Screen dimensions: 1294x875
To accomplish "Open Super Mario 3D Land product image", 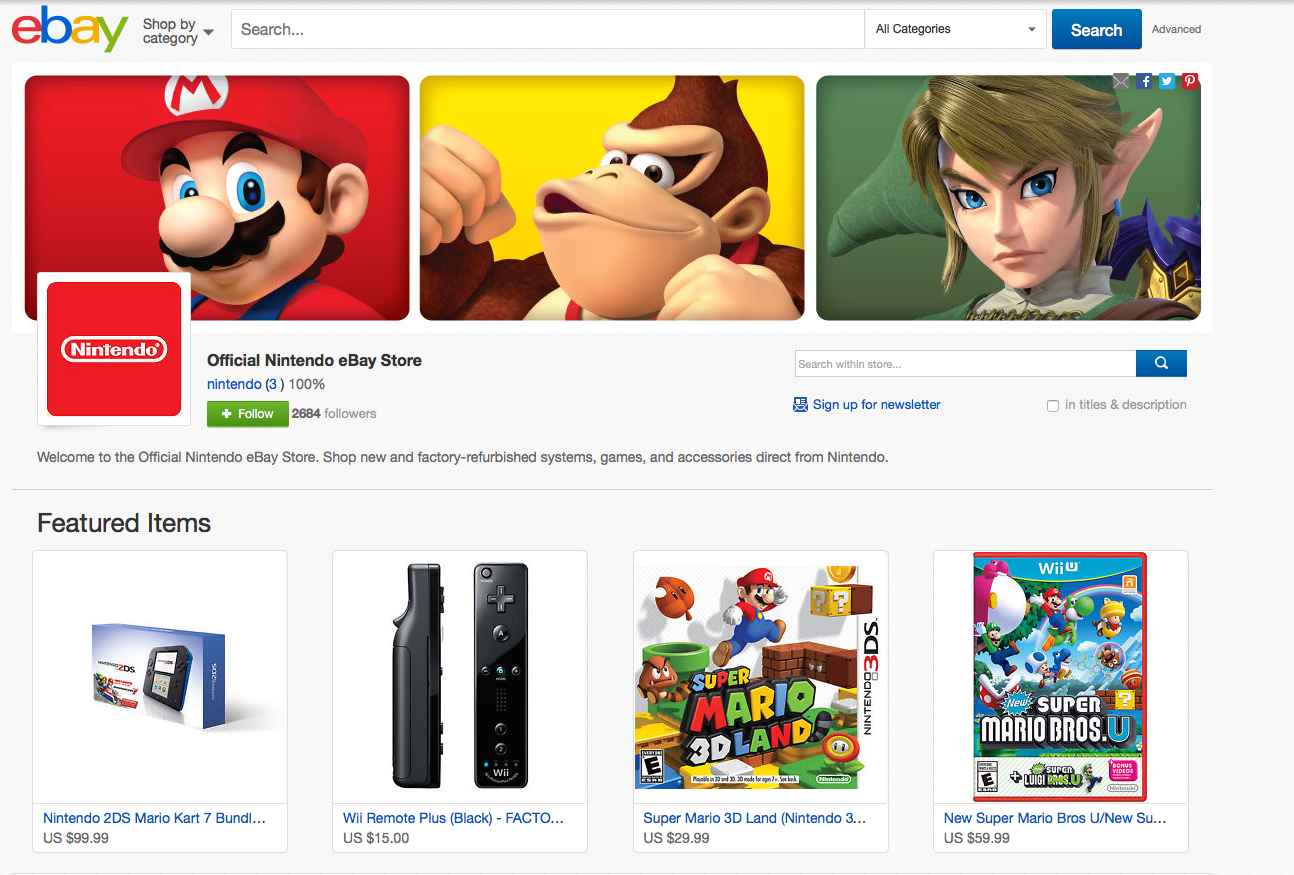I will pyautogui.click(x=761, y=677).
